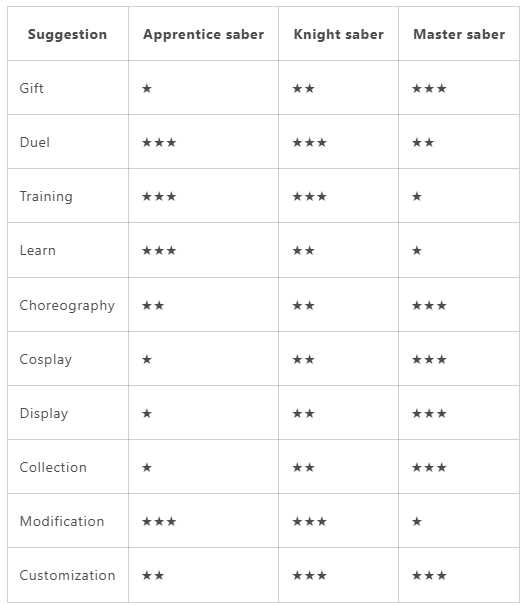The height and width of the screenshot is (606, 525).
Task: Select the Collection row label
Action: tap(53, 467)
